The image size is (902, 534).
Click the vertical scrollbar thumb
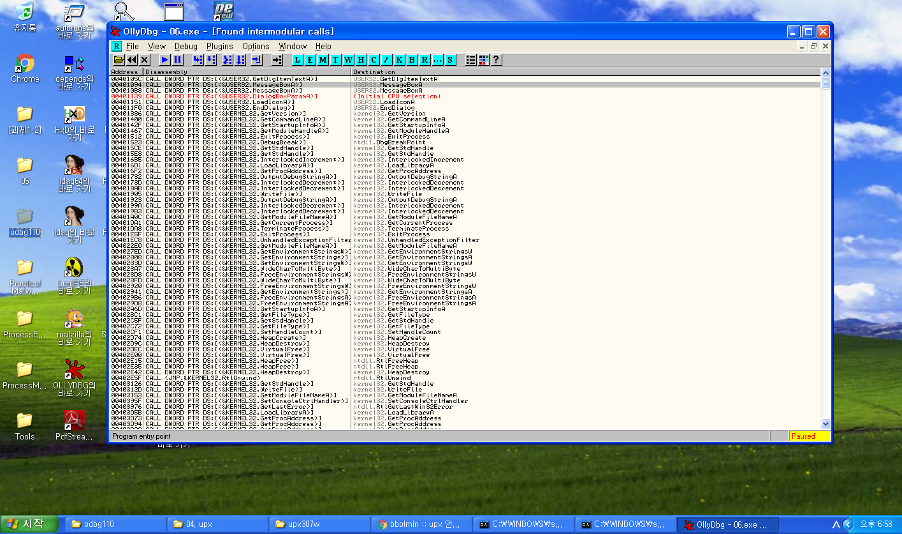point(825,83)
